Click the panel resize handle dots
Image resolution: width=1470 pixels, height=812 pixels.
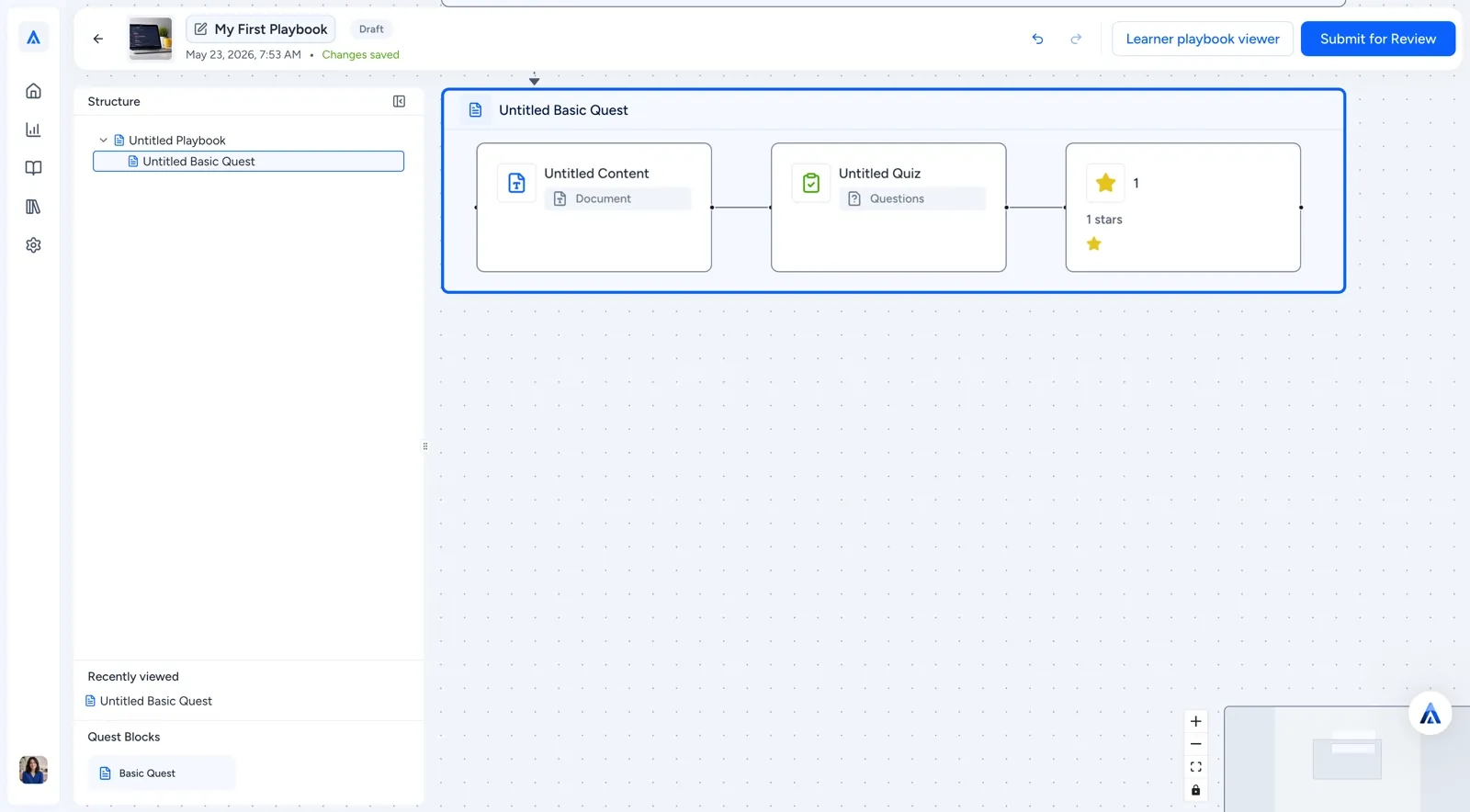click(x=425, y=446)
